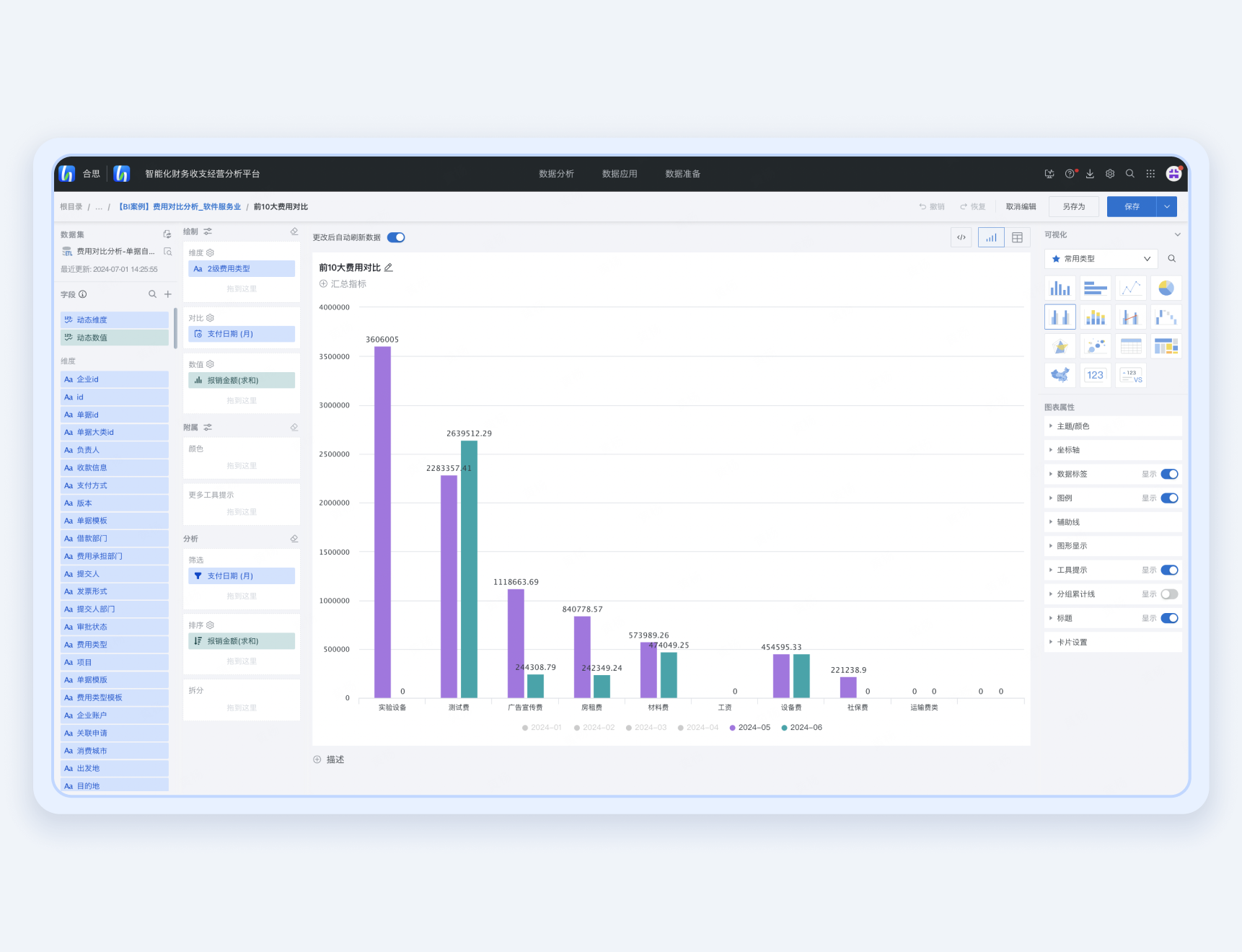Click the download icon in top bar
1242x952 pixels.
coord(1090,174)
